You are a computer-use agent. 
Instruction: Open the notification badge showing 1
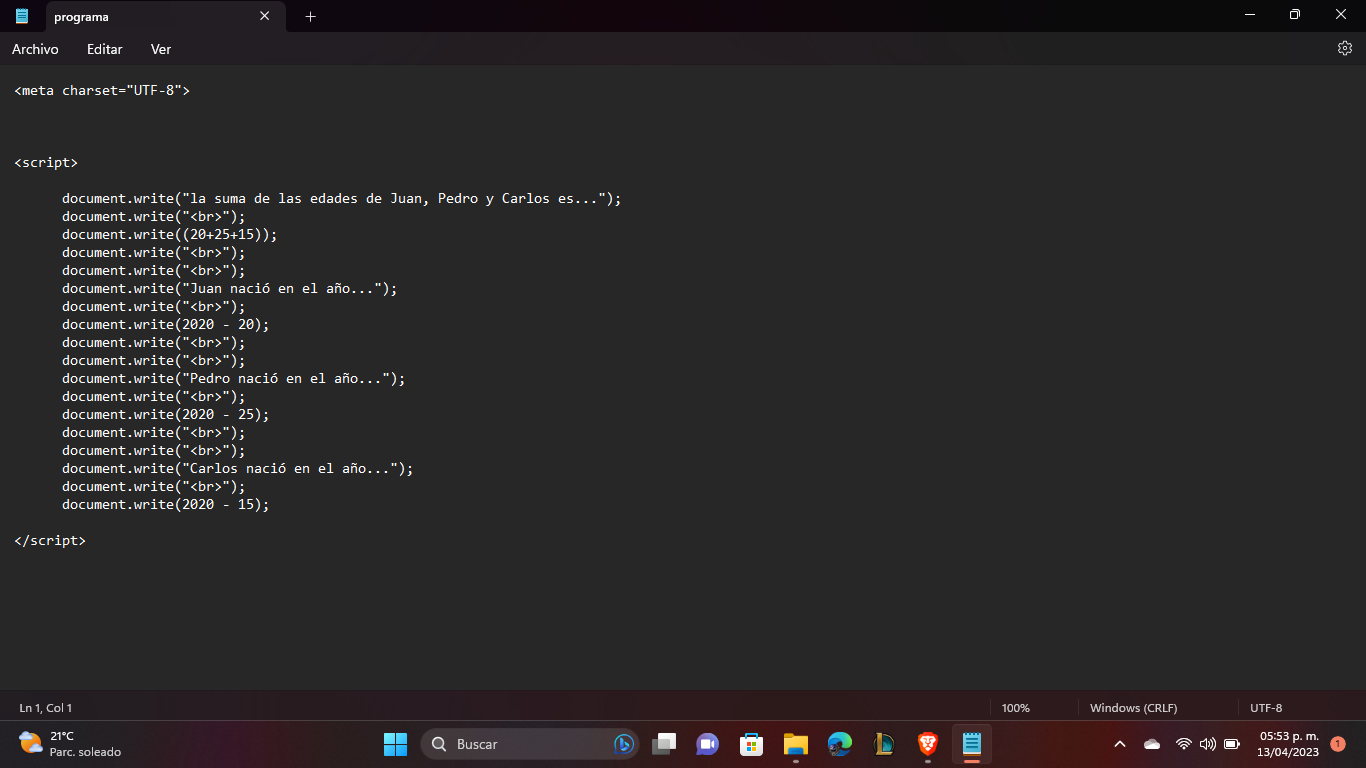1338,744
